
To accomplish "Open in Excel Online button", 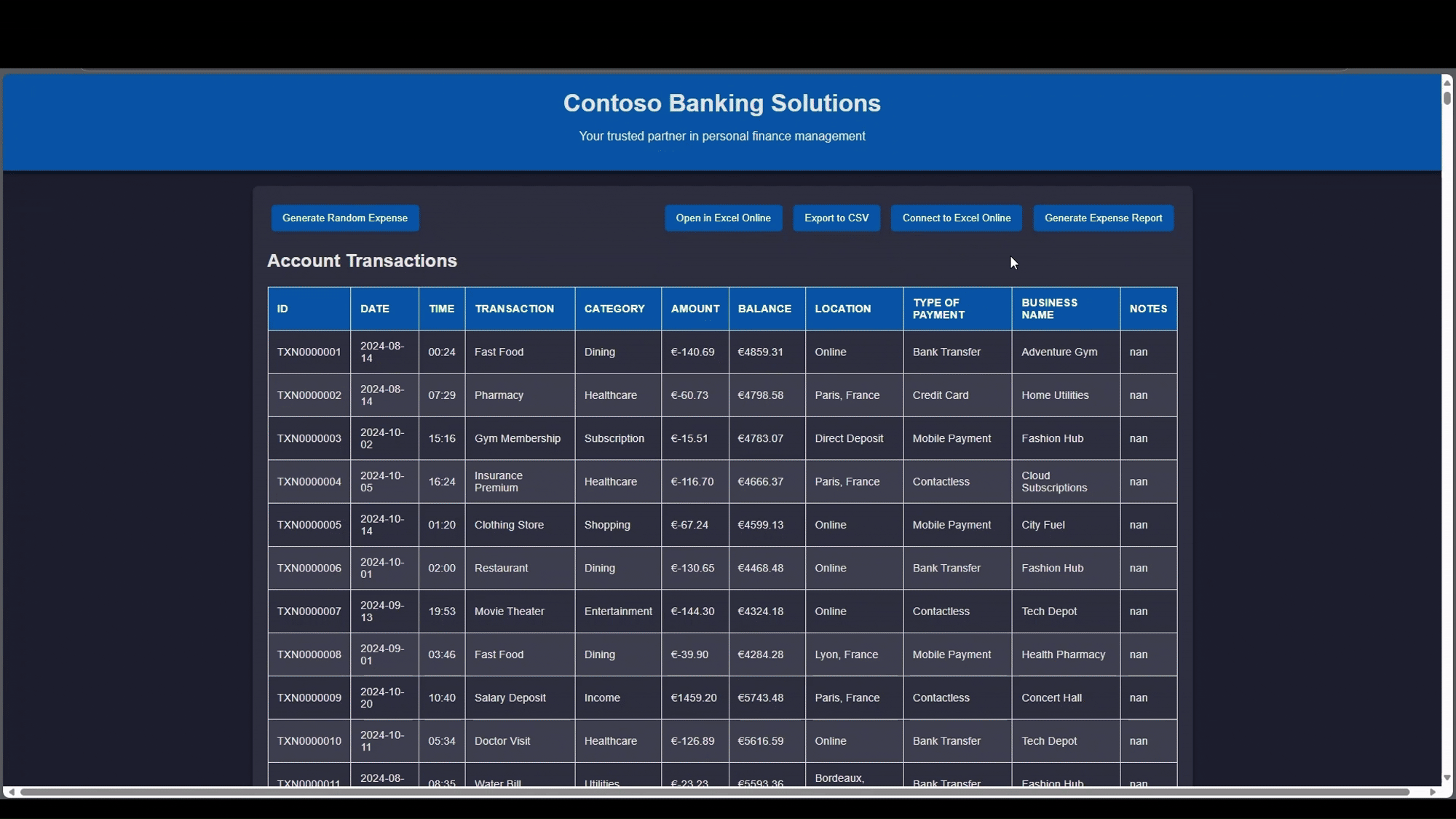I will 723,218.
